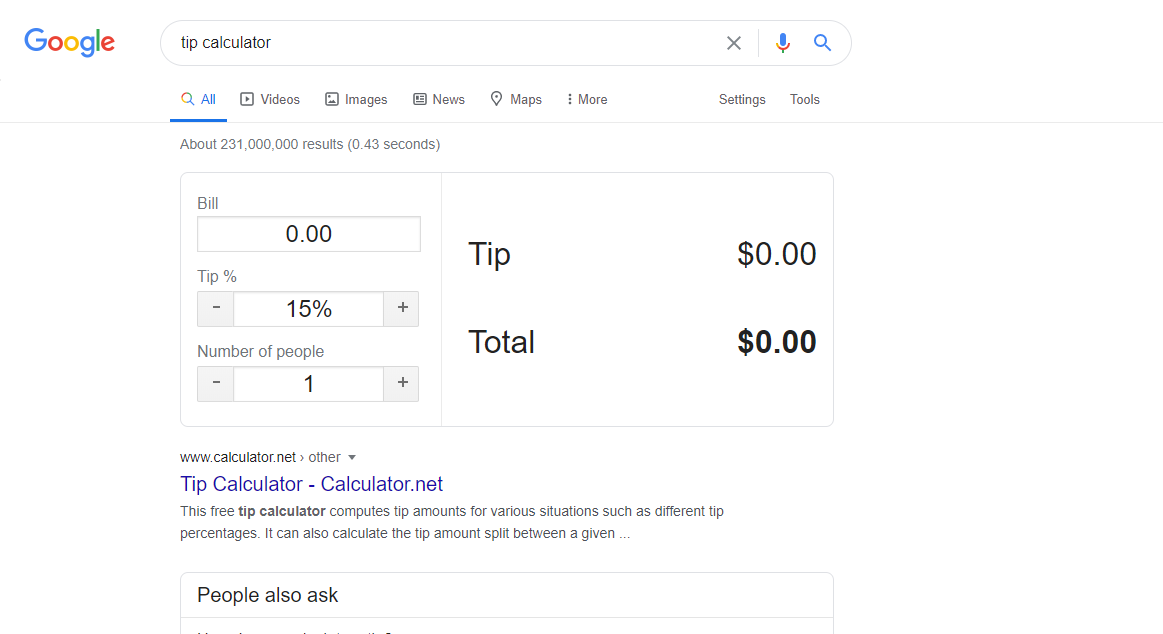Open Tip Calculator - Calculator.net result
The width and height of the screenshot is (1163, 634).
click(x=311, y=484)
